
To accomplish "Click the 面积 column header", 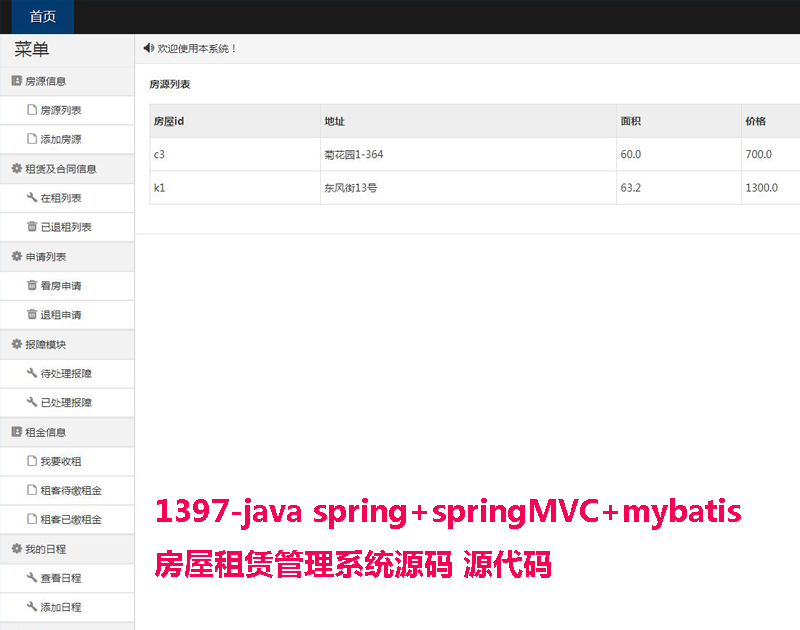I will pyautogui.click(x=679, y=121).
